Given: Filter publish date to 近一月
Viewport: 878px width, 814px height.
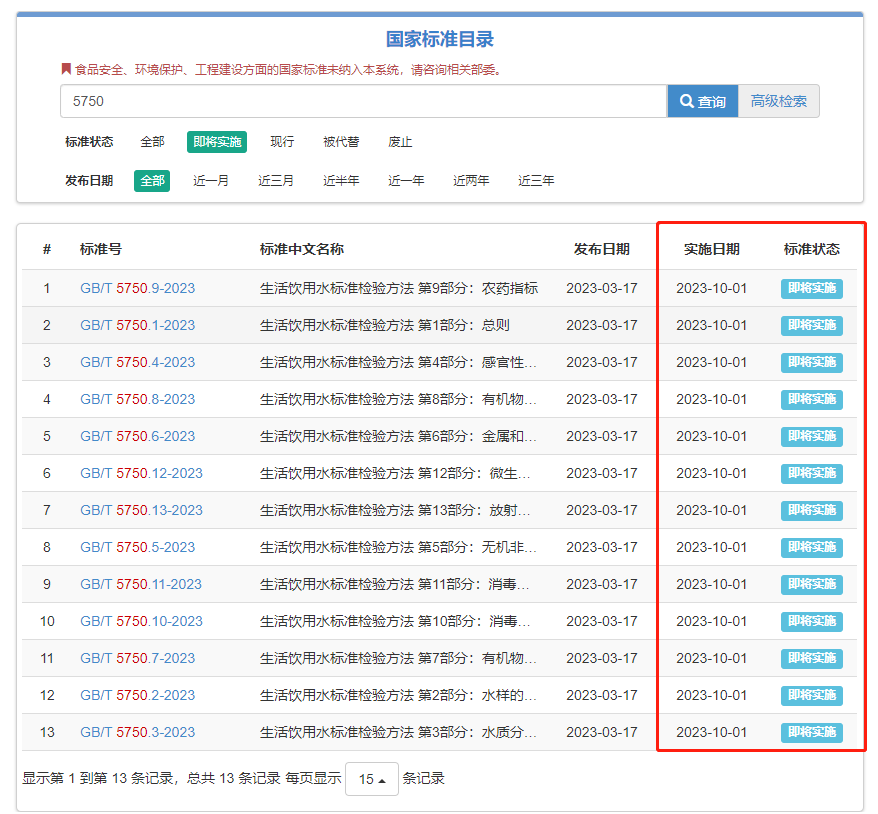Looking at the screenshot, I should coord(211,181).
